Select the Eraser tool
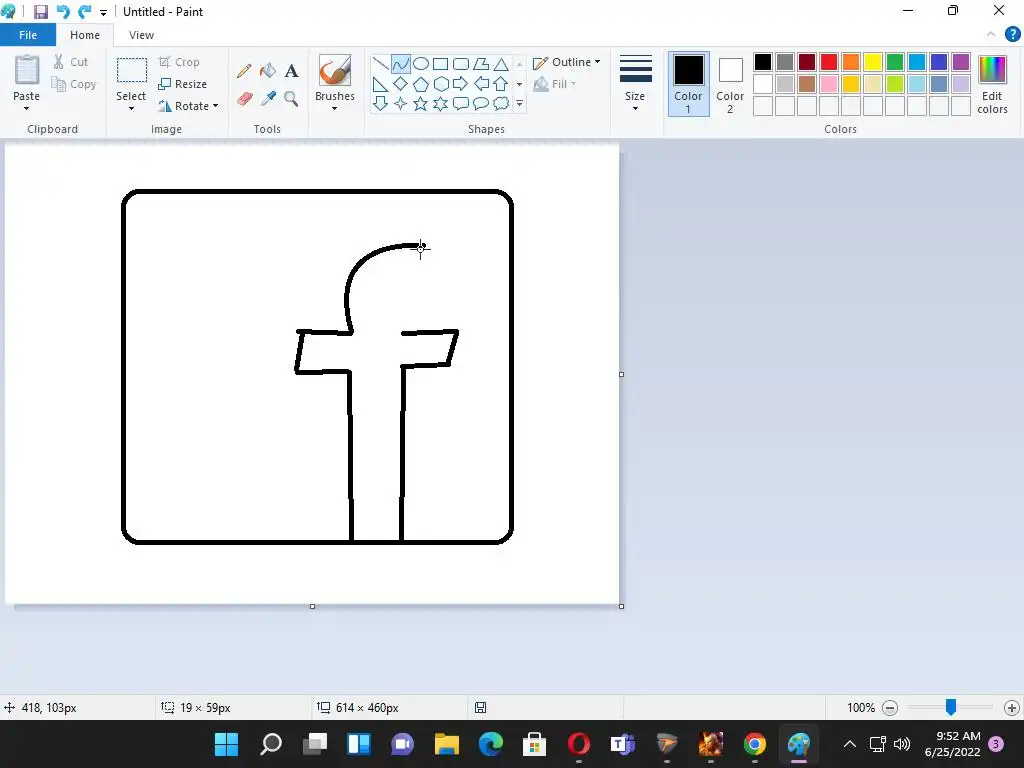Screen dimensions: 1024x768 (x=244, y=99)
